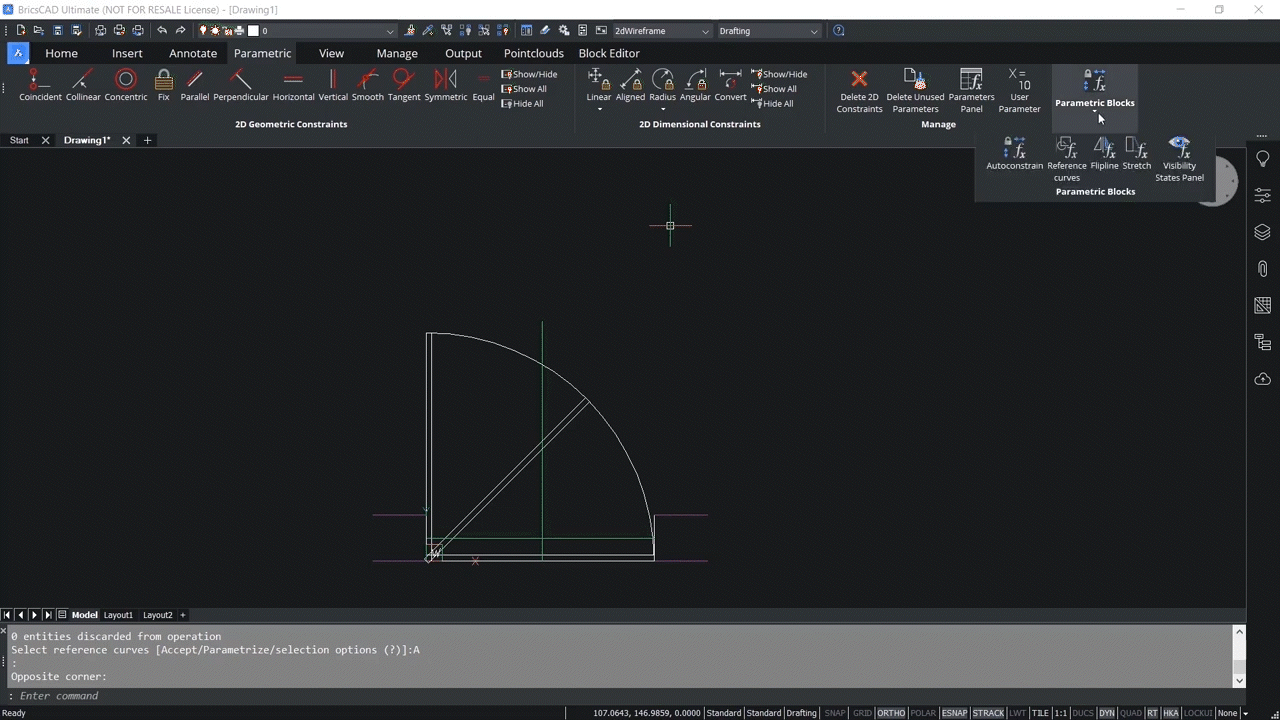The height and width of the screenshot is (720, 1280).
Task: Toggle ESNAP in the status bar
Action: click(954, 713)
